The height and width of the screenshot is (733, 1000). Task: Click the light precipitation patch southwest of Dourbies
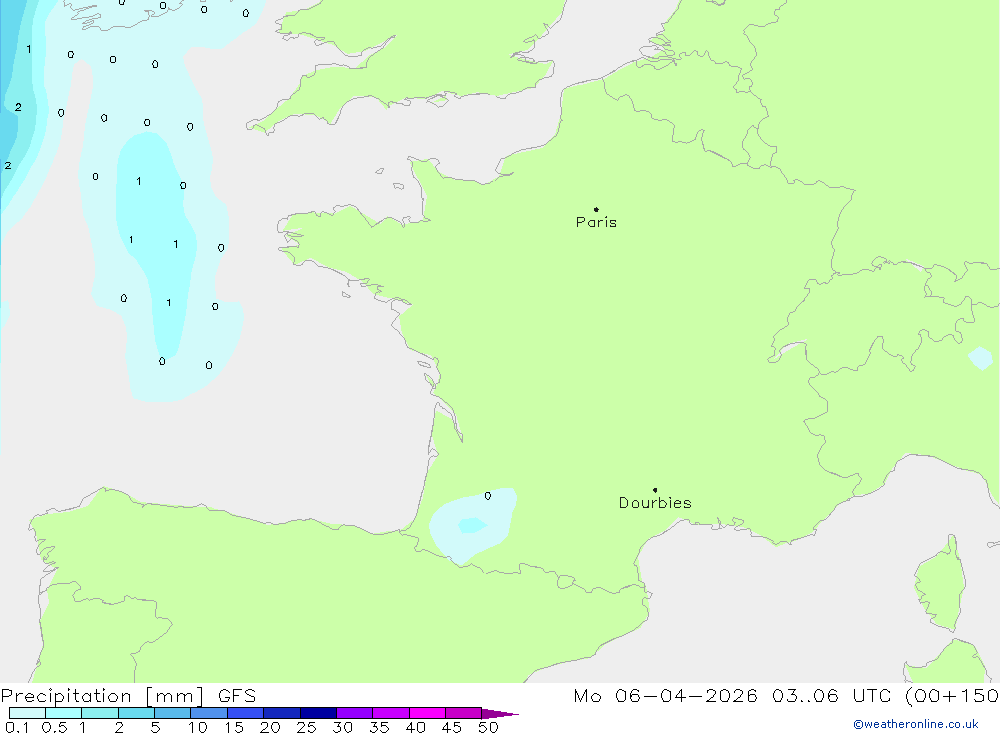click(x=472, y=525)
